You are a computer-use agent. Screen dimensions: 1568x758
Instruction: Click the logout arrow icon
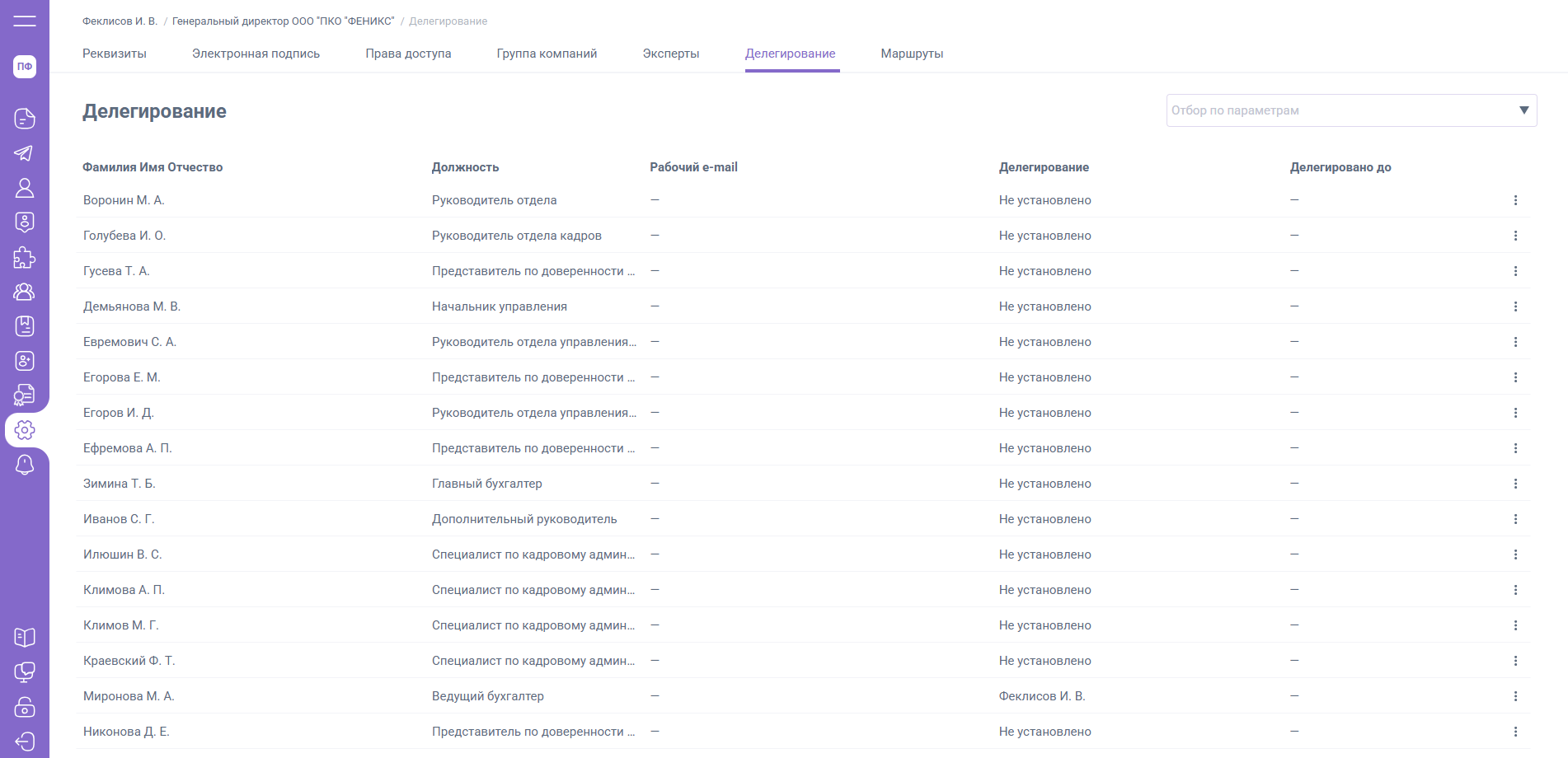coord(25,742)
